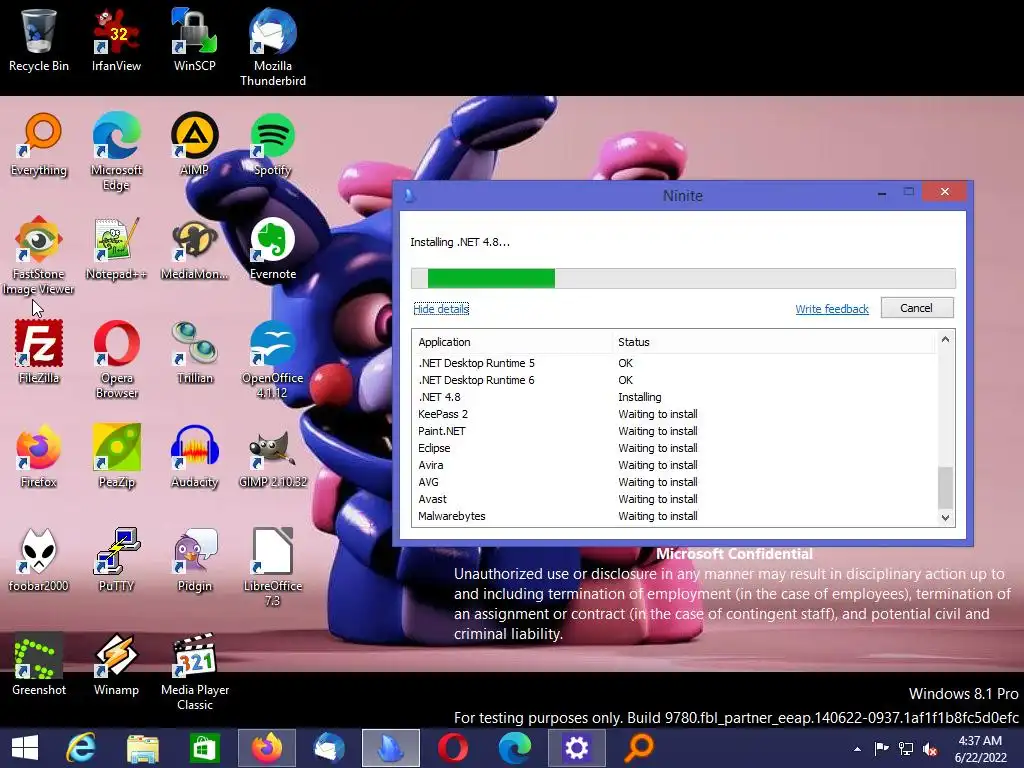Open the WinSCP desktop shortcut
The image size is (1024, 768).
[195, 40]
